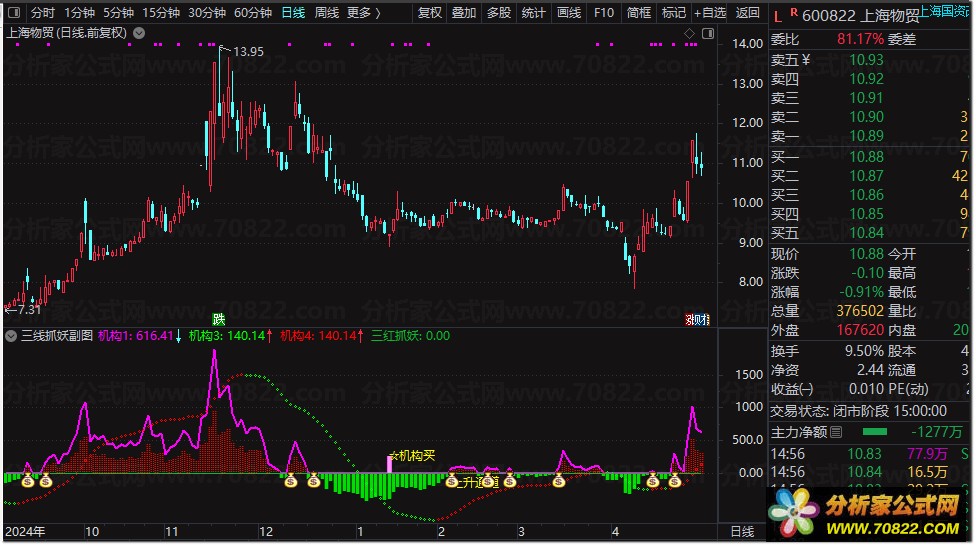Image resolution: width=976 pixels, height=545 pixels.
Task: Toggle the 简框 simple frame
Action: pos(639,12)
